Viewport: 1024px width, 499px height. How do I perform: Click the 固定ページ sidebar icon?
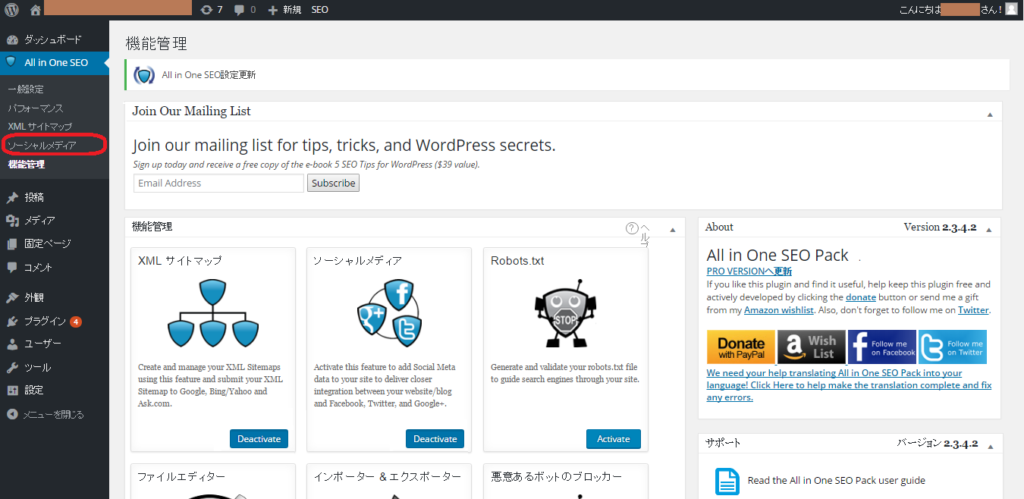(12, 244)
